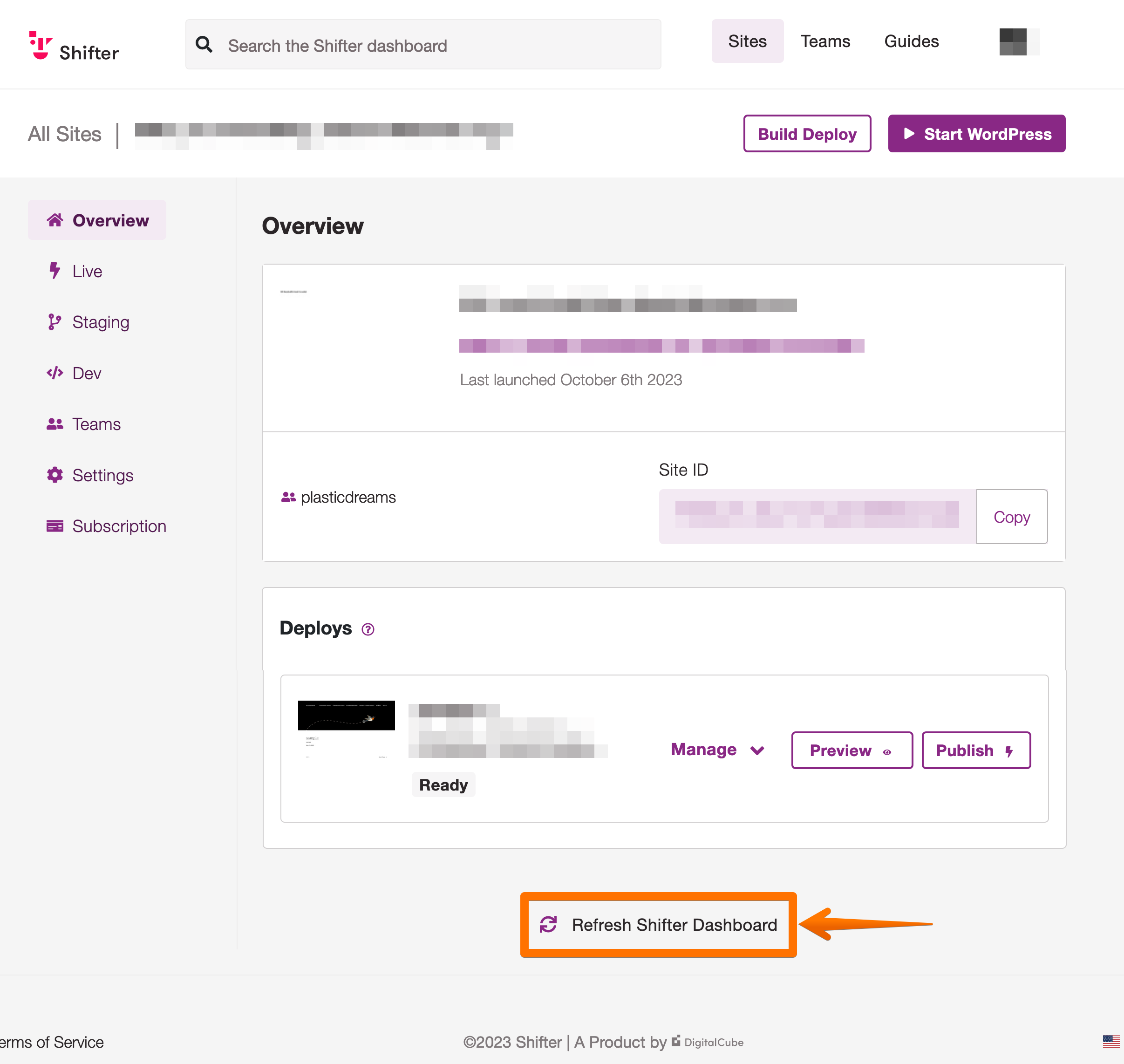Go back to All Sites

click(x=65, y=135)
